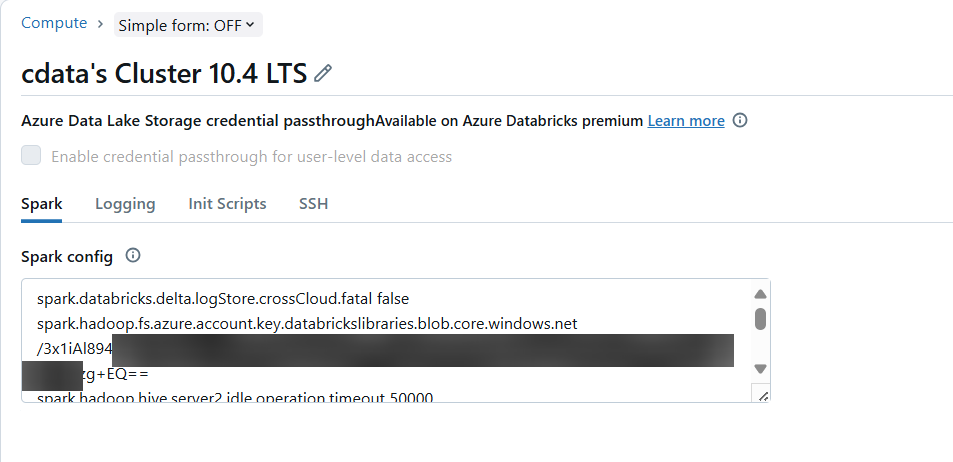Click the pencil icon to rename cluster

[323, 73]
